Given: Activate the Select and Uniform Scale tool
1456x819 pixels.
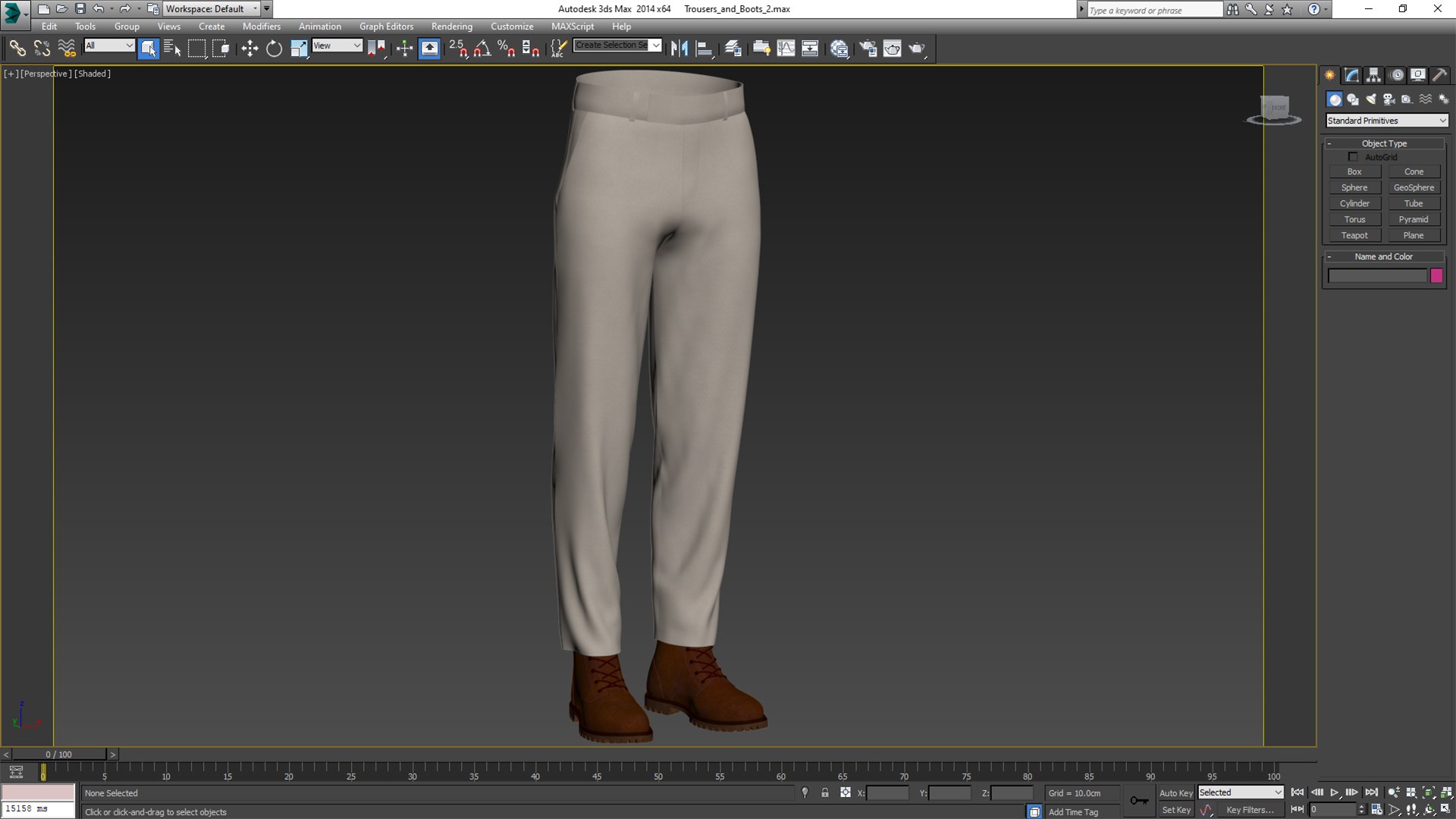Looking at the screenshot, I should pos(299,49).
